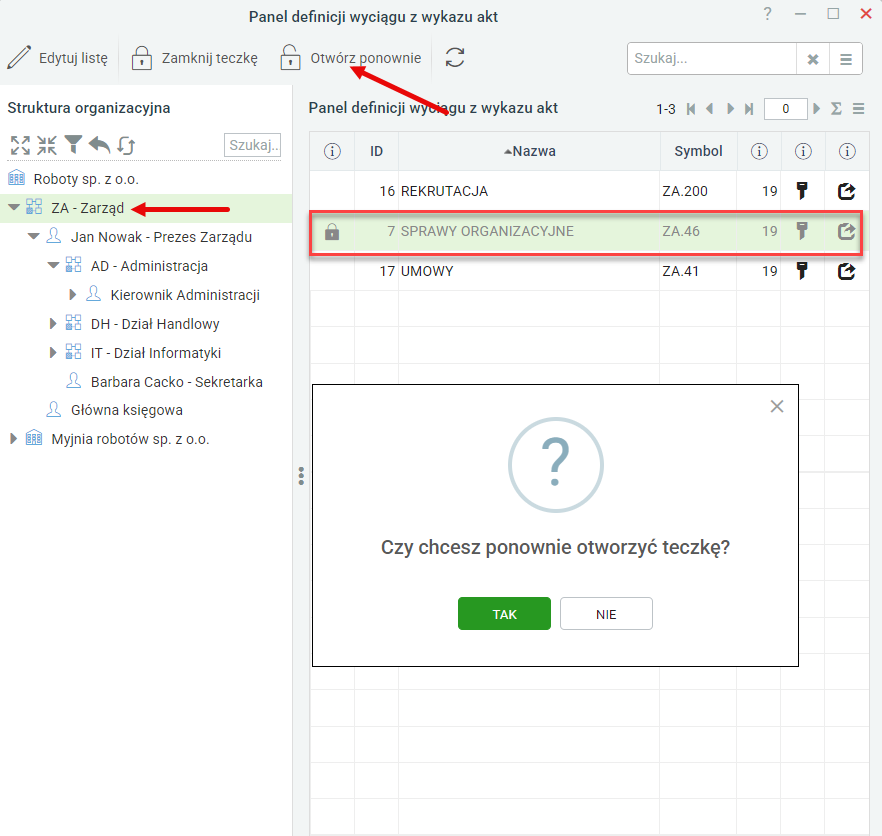
Task: Click the key icon in the UMOWY row
Action: 802,271
